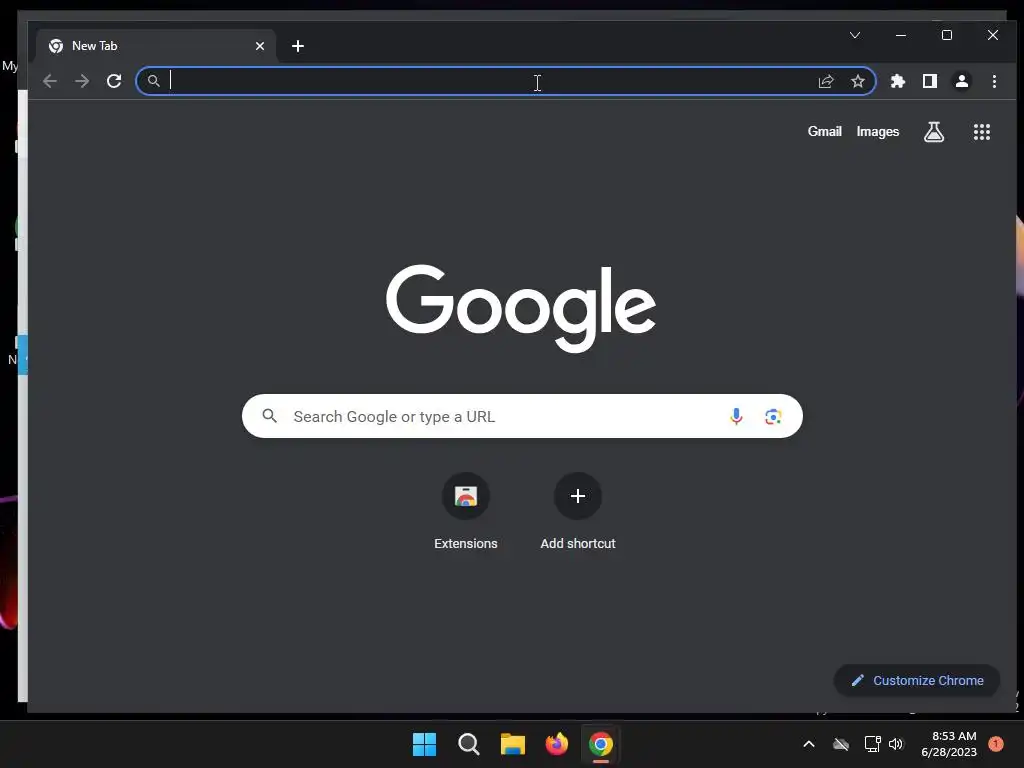Click magnifier icon in Google search box

pyautogui.click(x=270, y=415)
